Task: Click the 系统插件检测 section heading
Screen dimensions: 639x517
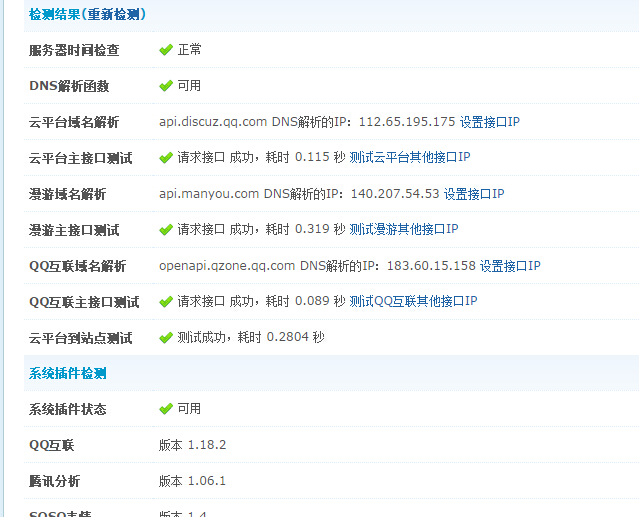Action: tap(67, 374)
